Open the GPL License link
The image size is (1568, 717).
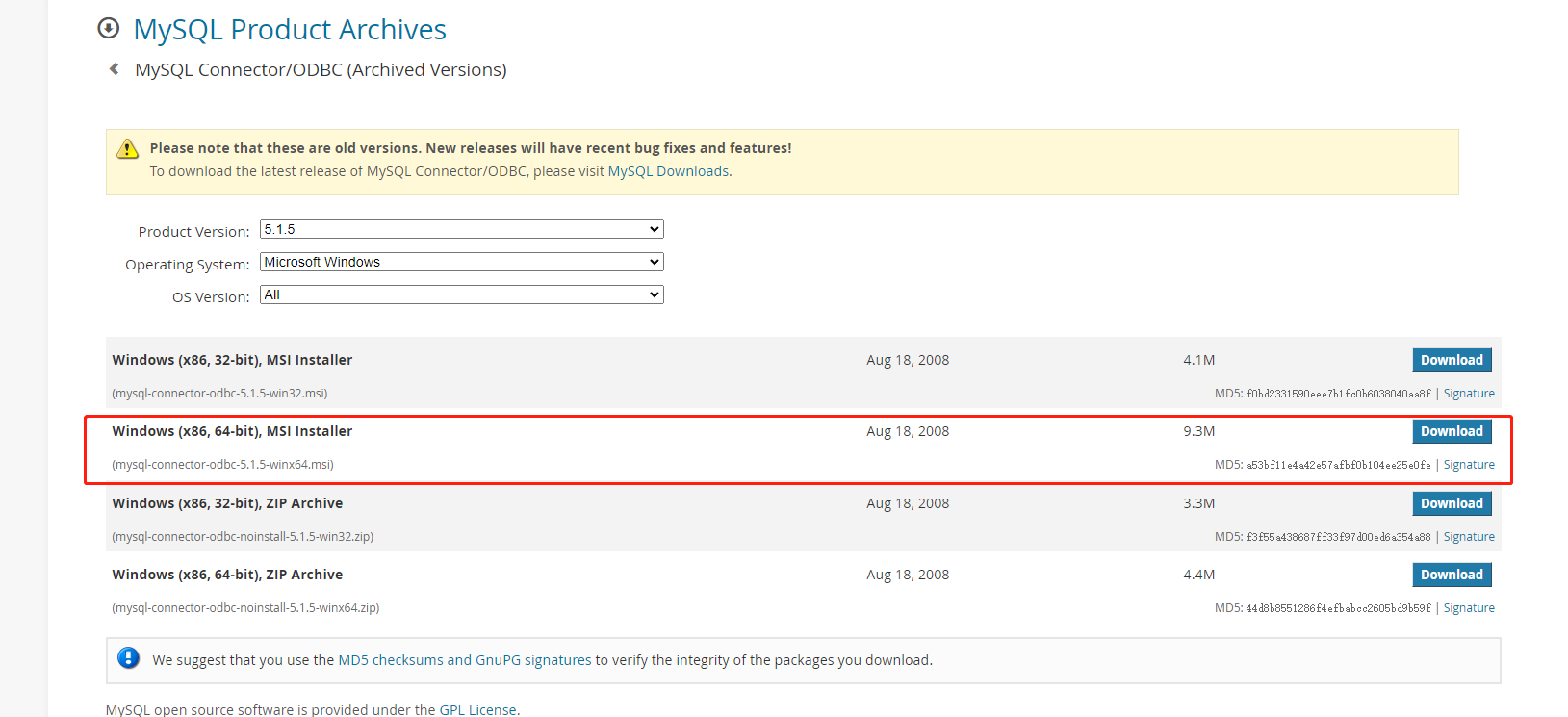pyautogui.click(x=477, y=710)
